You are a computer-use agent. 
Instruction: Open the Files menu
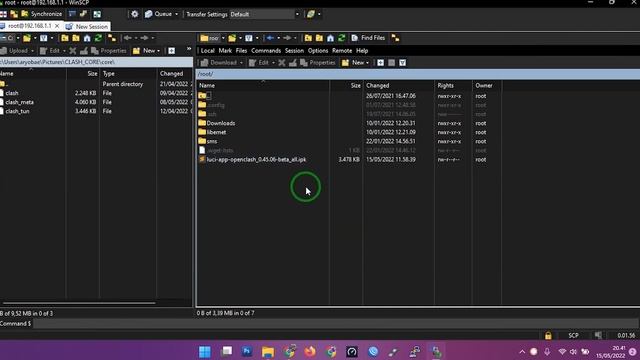click(x=241, y=51)
